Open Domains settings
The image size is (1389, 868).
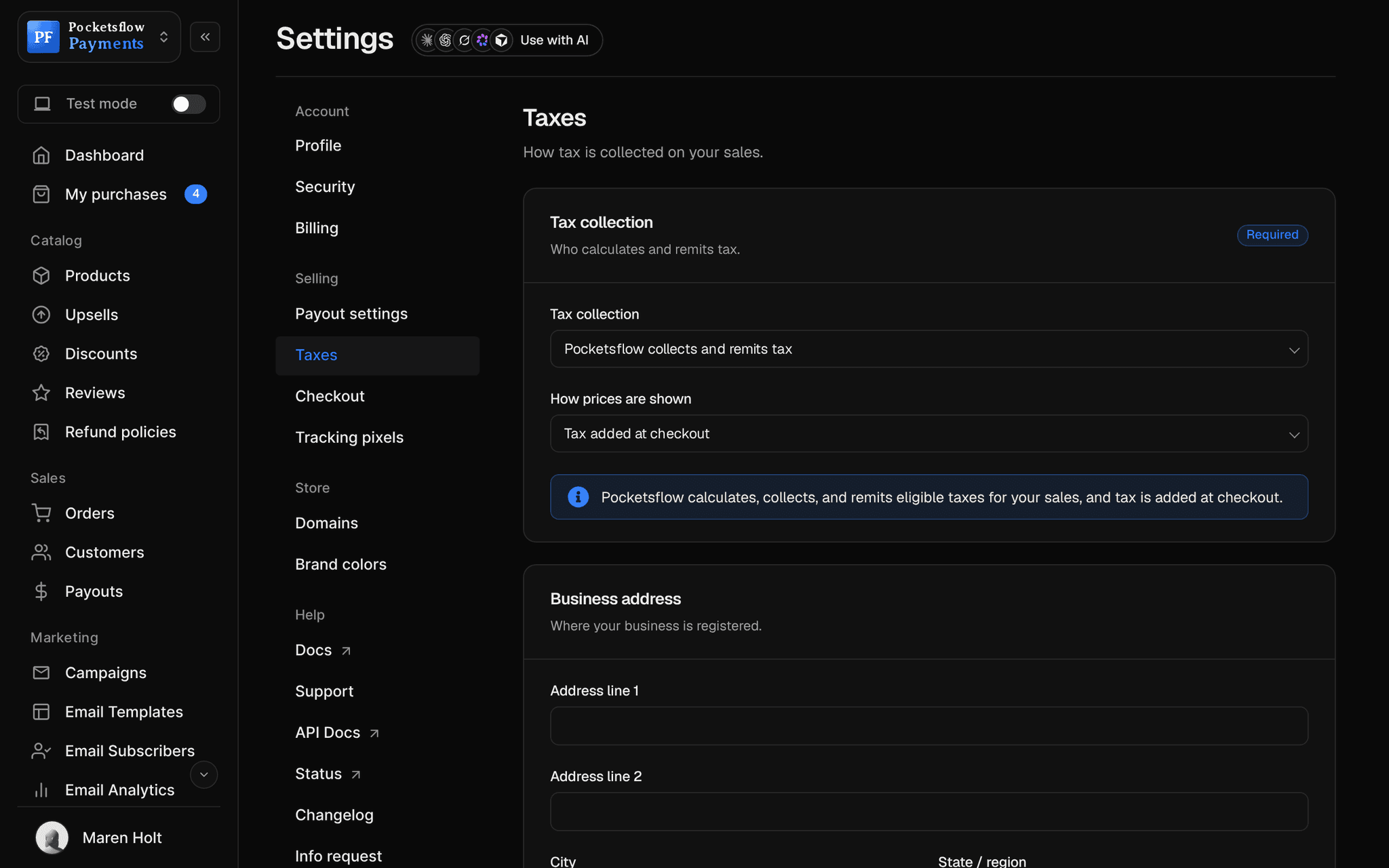click(377, 524)
